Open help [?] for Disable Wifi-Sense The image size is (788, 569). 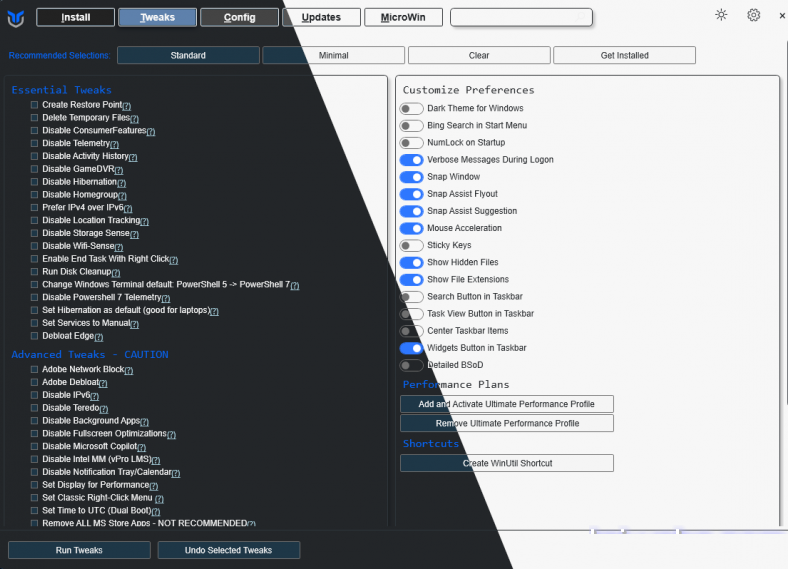pos(119,247)
